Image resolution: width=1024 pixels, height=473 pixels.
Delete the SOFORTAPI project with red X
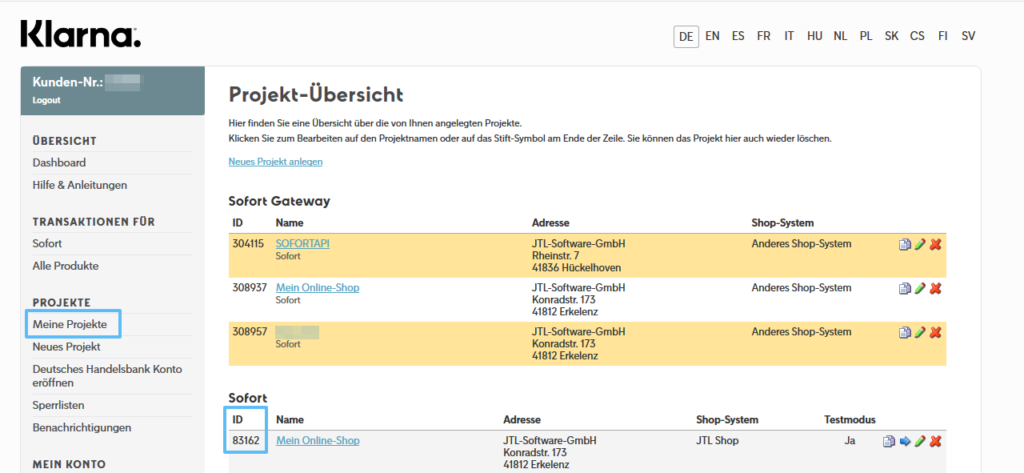[936, 244]
